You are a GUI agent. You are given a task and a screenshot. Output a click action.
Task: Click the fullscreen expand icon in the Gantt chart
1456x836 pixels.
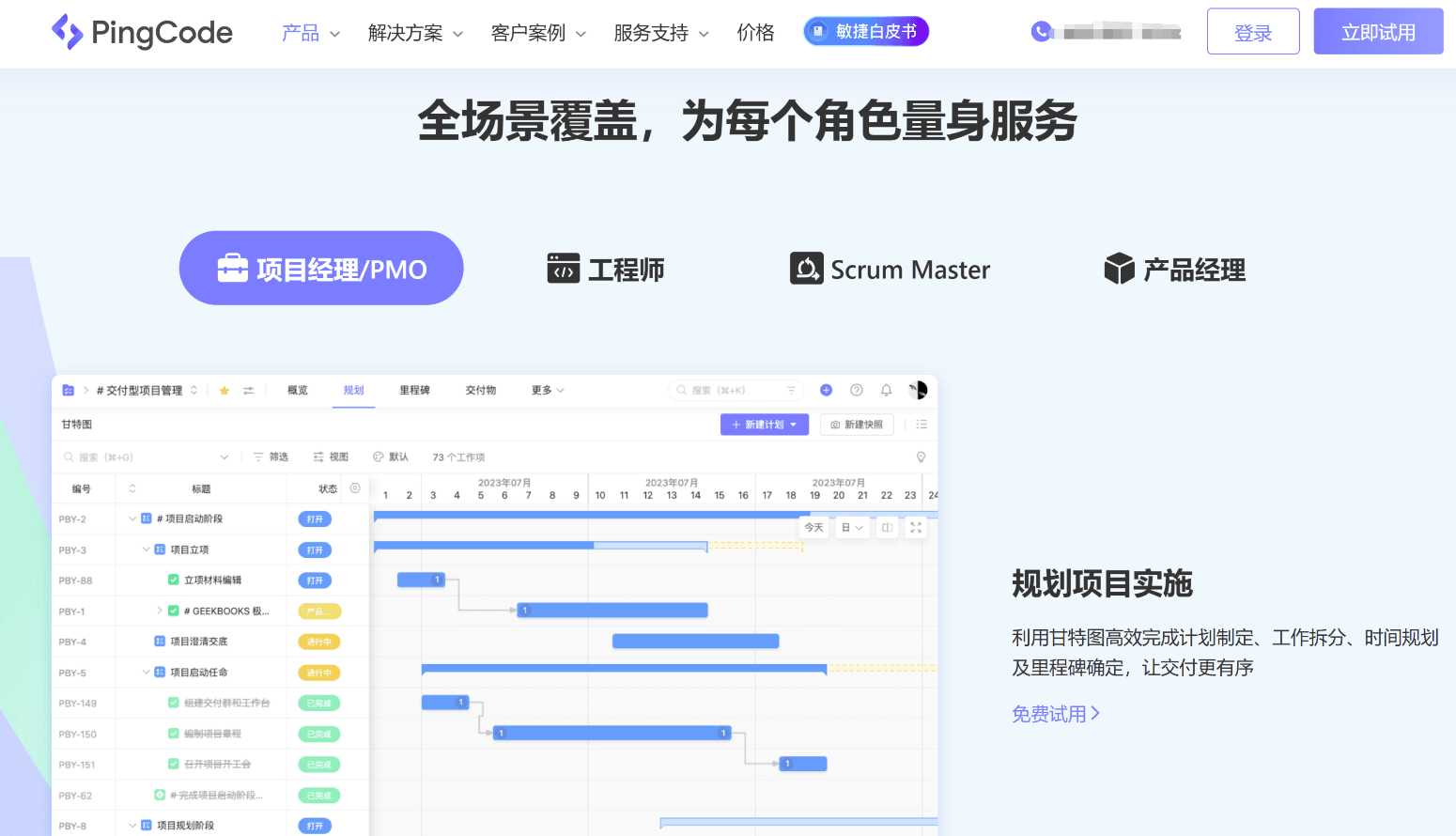[x=916, y=528]
